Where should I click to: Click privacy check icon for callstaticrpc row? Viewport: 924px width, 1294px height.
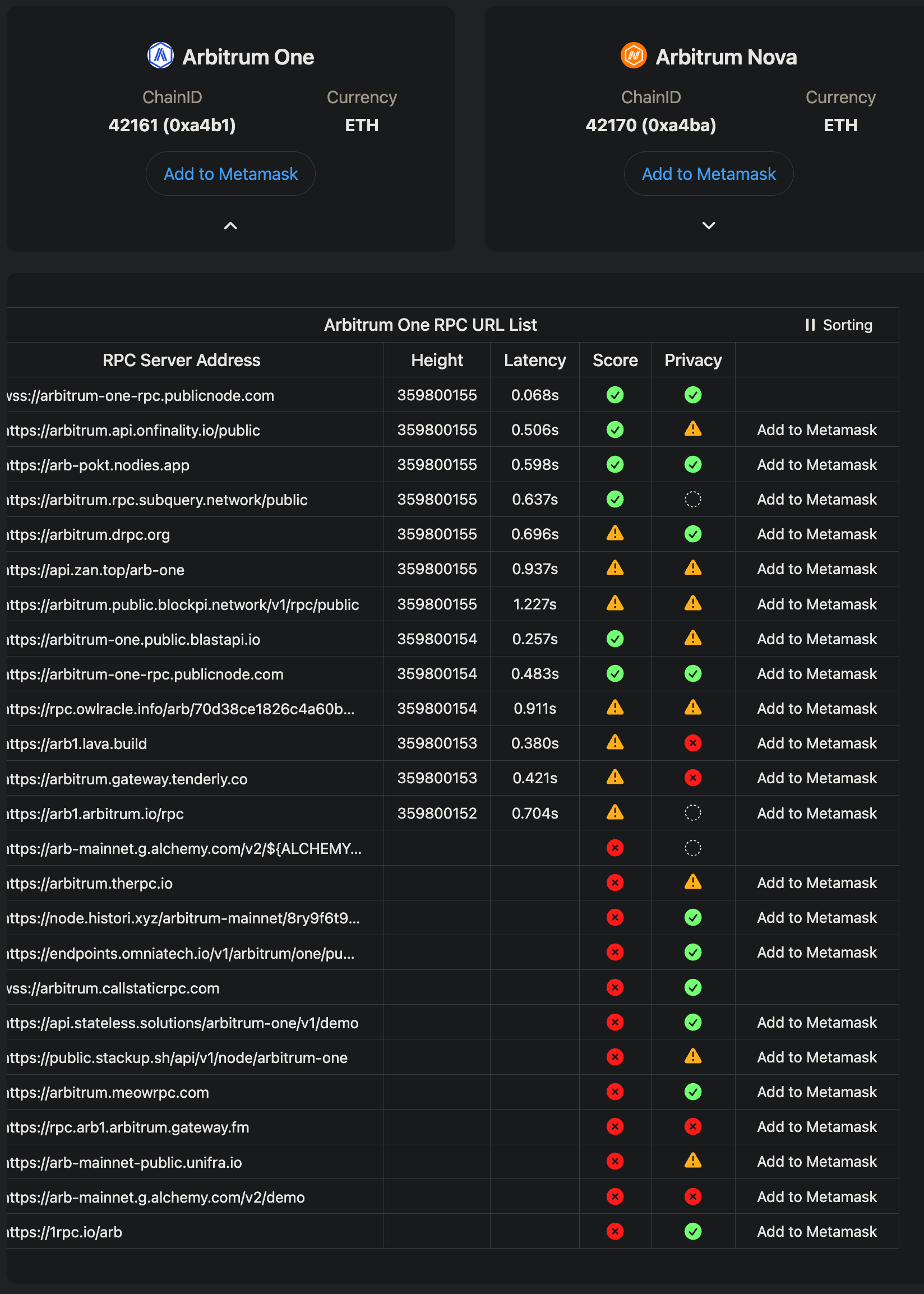click(x=693, y=987)
